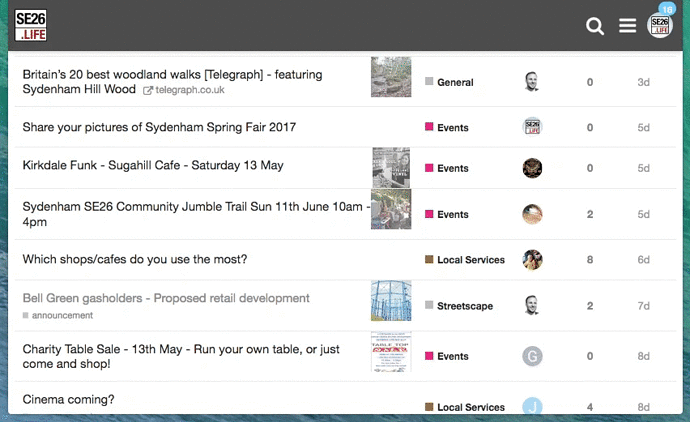Click SE26 avatar on Spring Fair topic
Image resolution: width=690 pixels, height=422 pixels.
[532, 127]
